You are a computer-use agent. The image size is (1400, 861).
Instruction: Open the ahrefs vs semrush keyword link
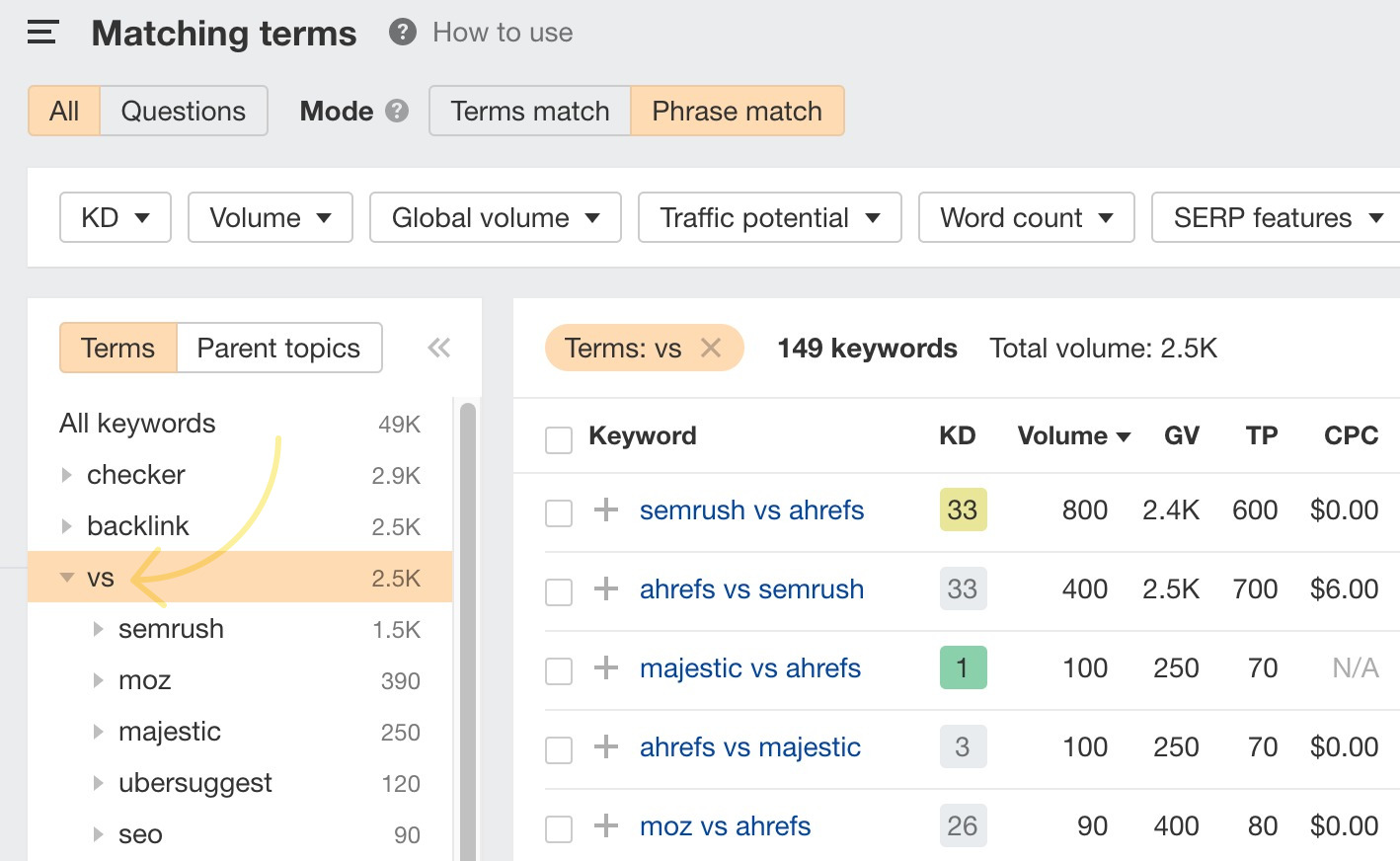[750, 588]
